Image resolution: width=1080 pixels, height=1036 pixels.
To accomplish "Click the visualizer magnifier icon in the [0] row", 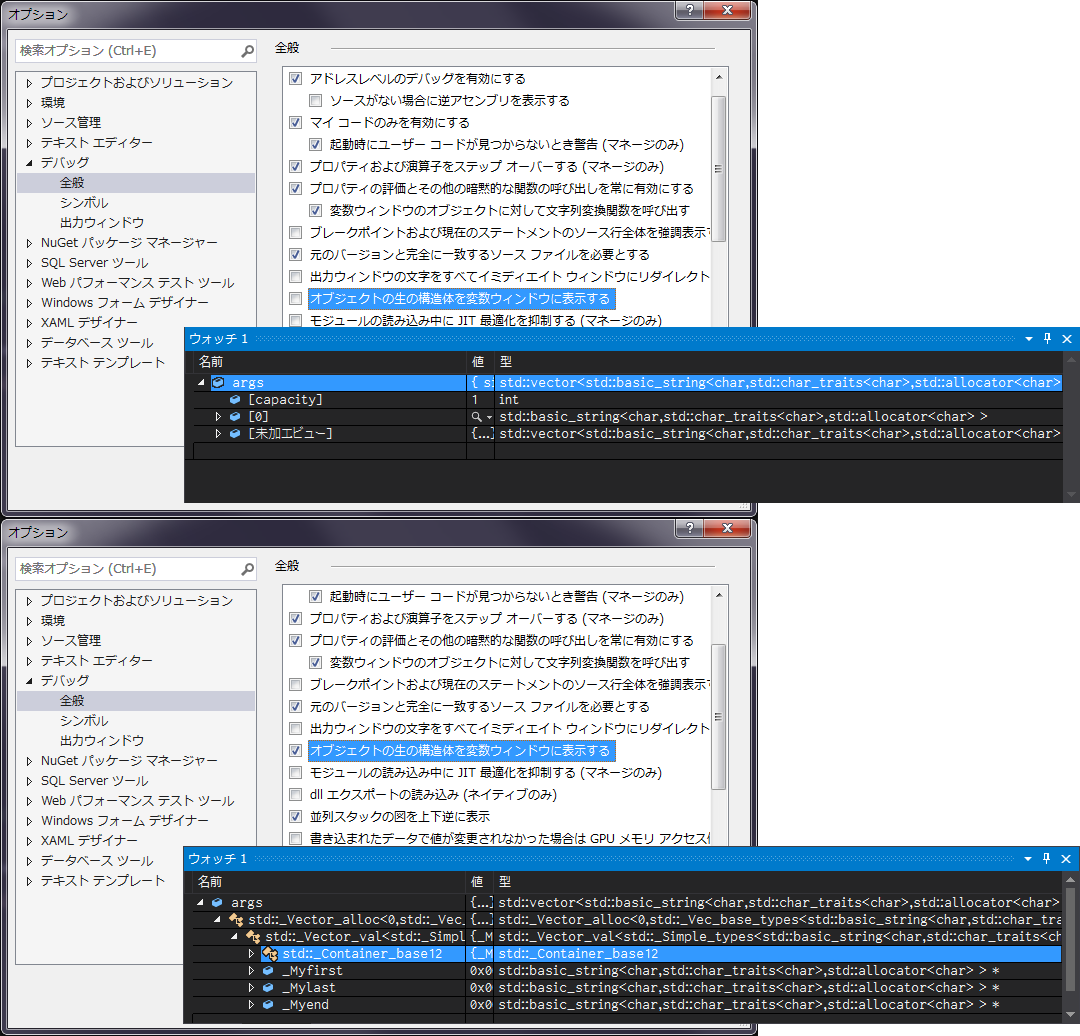I will [477, 416].
